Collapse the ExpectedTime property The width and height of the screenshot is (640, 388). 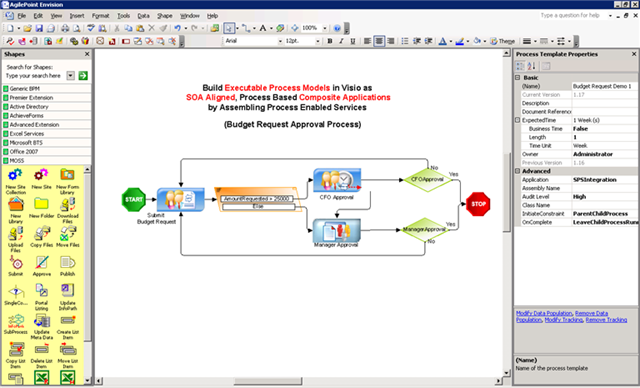518,120
